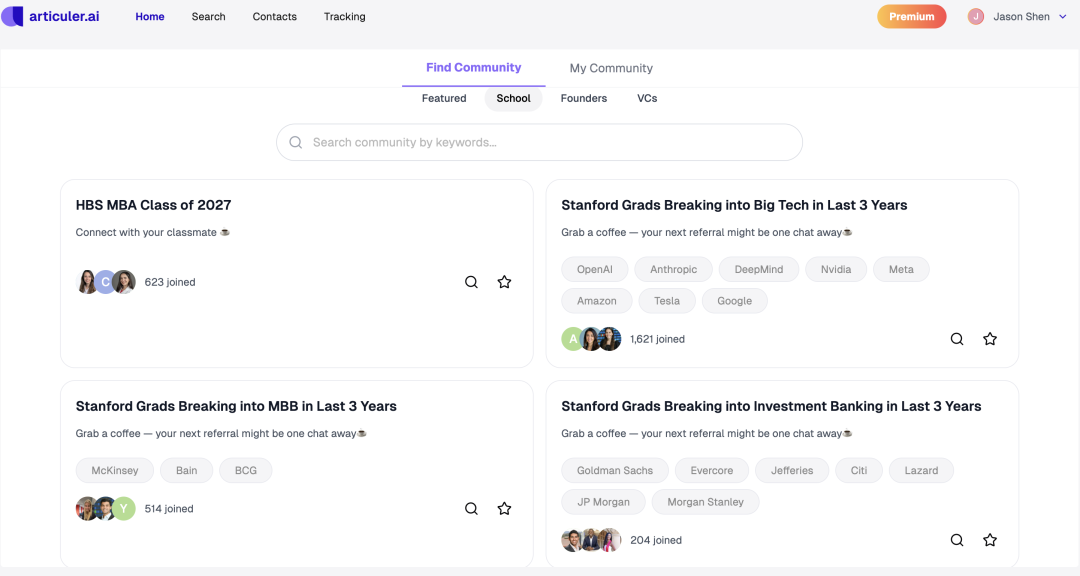Switch to My Community tab
This screenshot has width=1080, height=576.
(611, 68)
